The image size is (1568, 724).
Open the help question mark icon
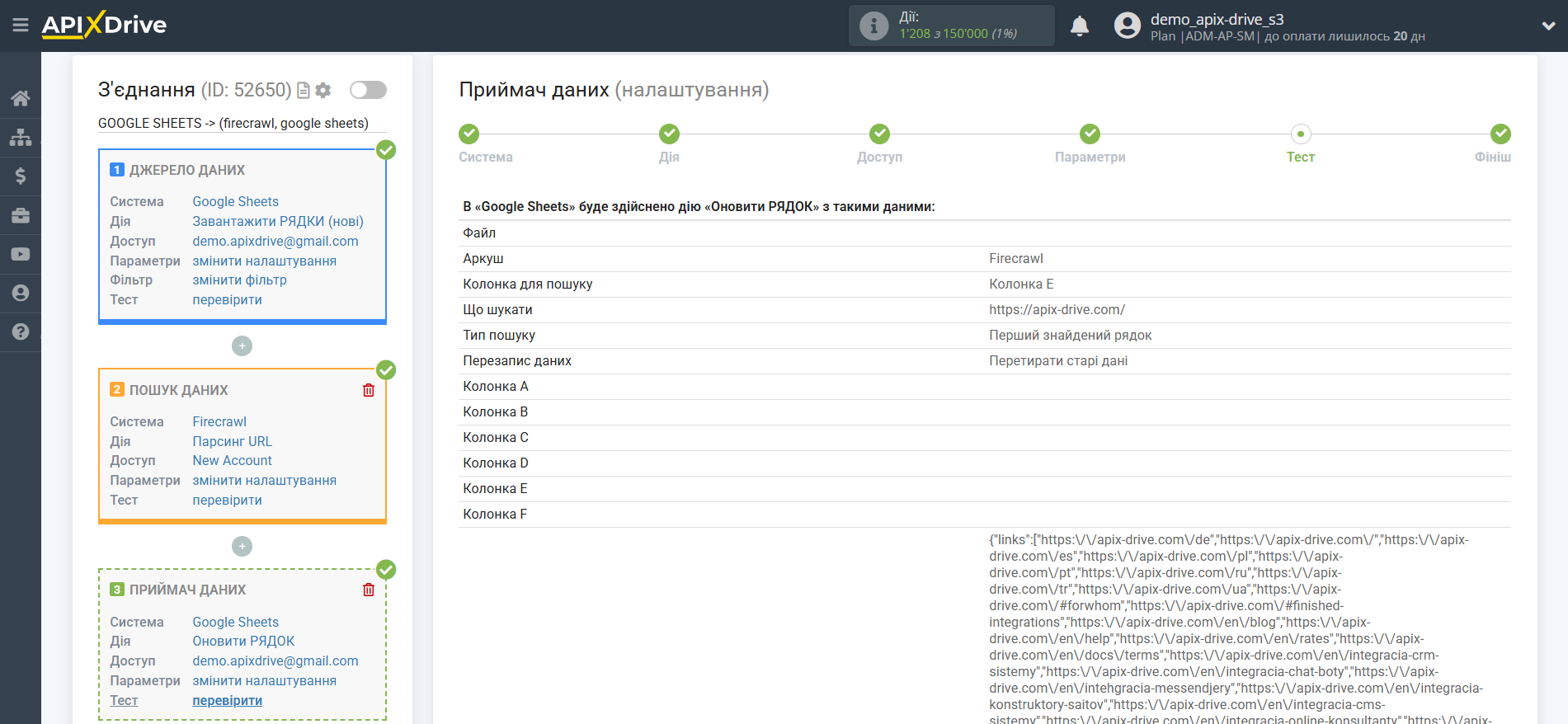coord(21,331)
